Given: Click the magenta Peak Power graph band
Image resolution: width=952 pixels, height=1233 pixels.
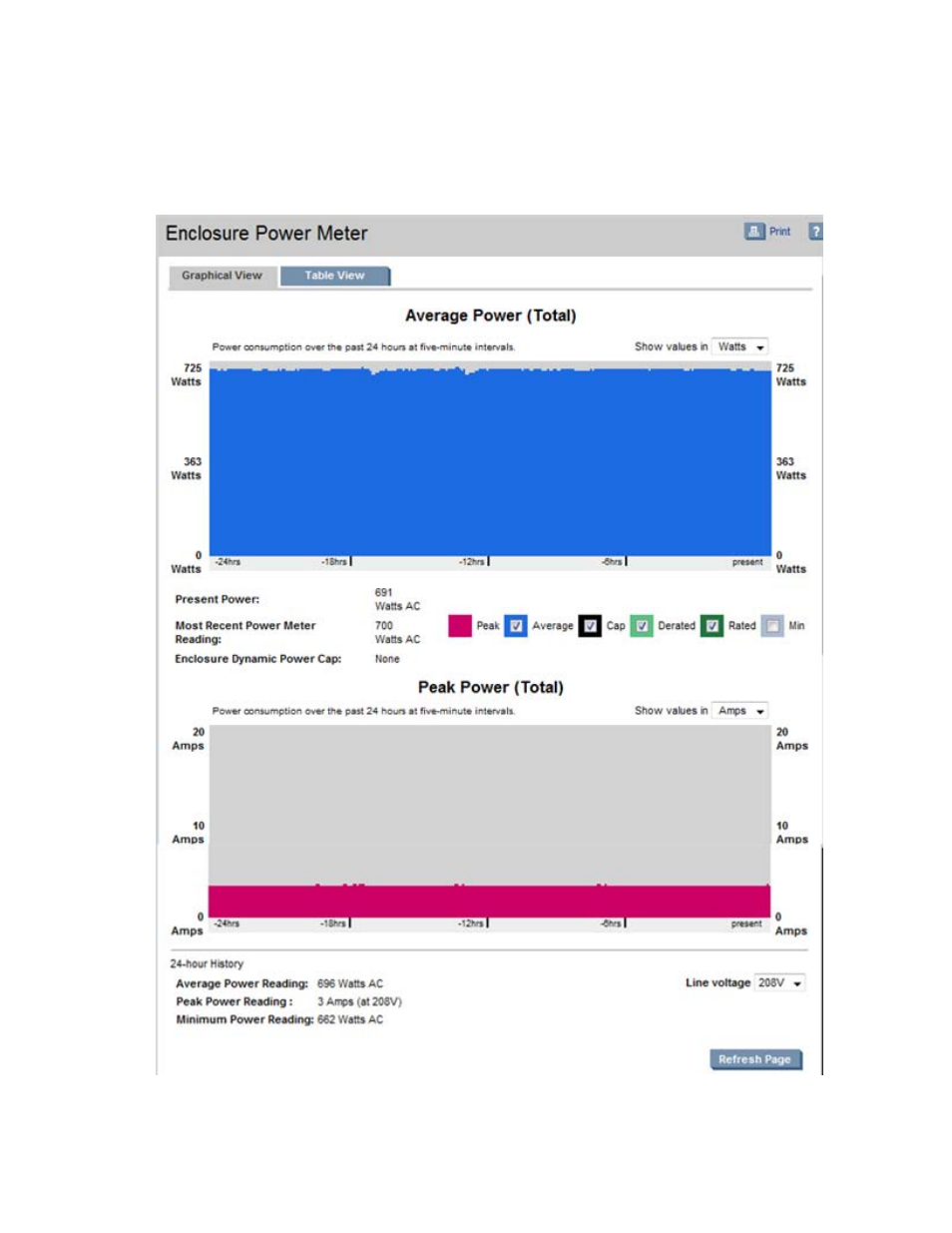Looking at the screenshot, I should (489, 901).
